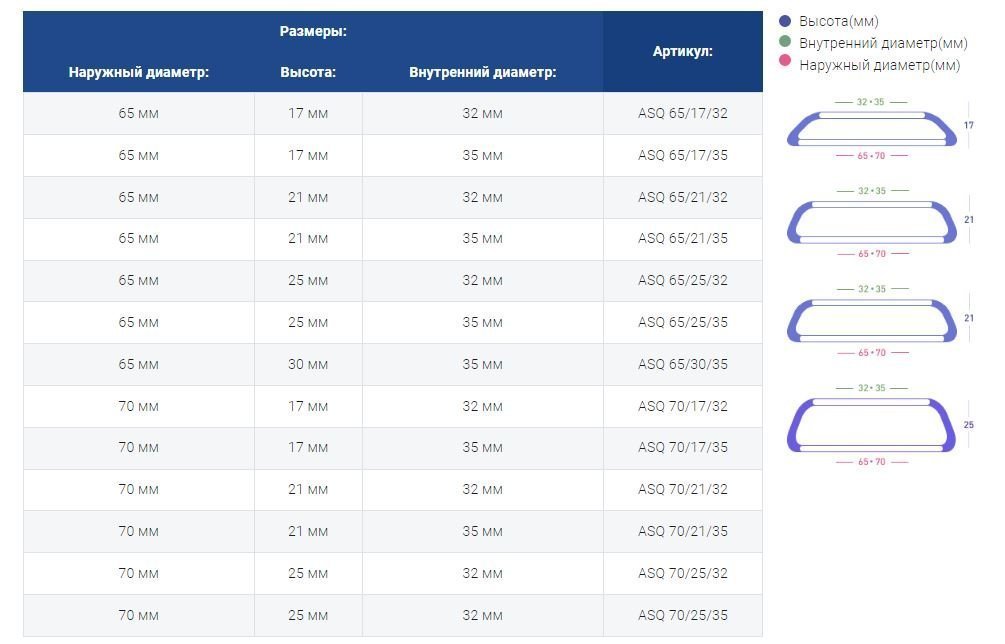Pick article ASQ 65/21/35 in the table
1005x644 pixels.
(683, 239)
